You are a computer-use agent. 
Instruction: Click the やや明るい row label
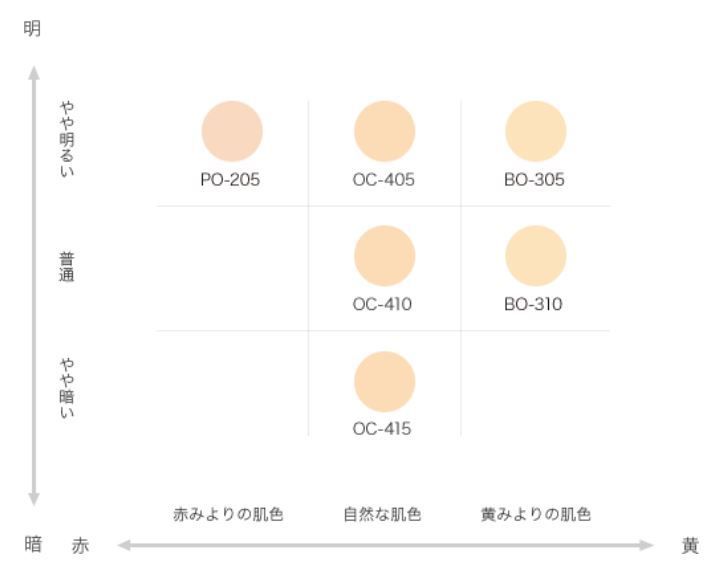pos(67,139)
